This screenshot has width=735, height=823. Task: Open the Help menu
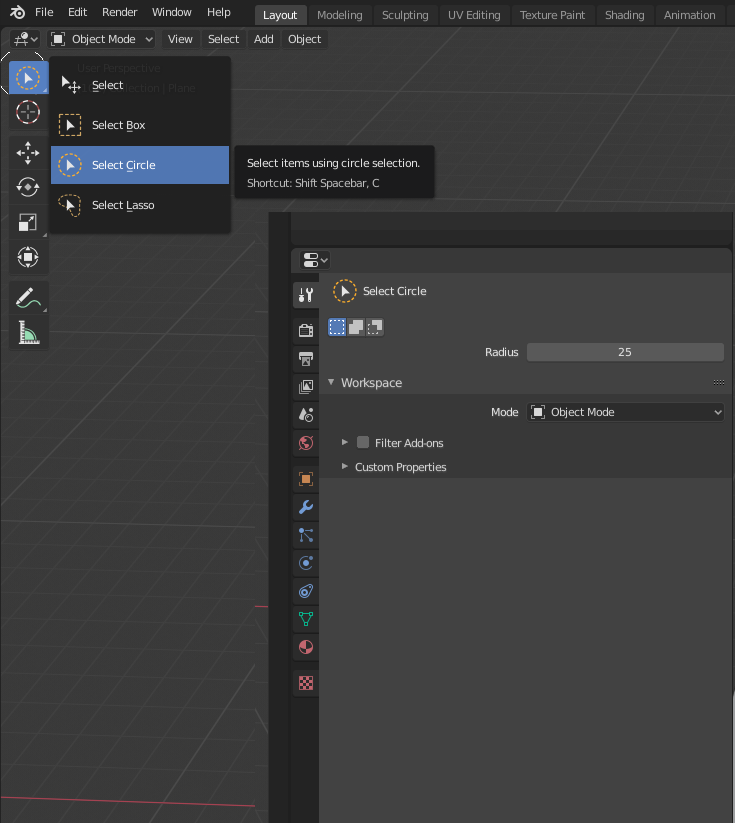pos(218,12)
